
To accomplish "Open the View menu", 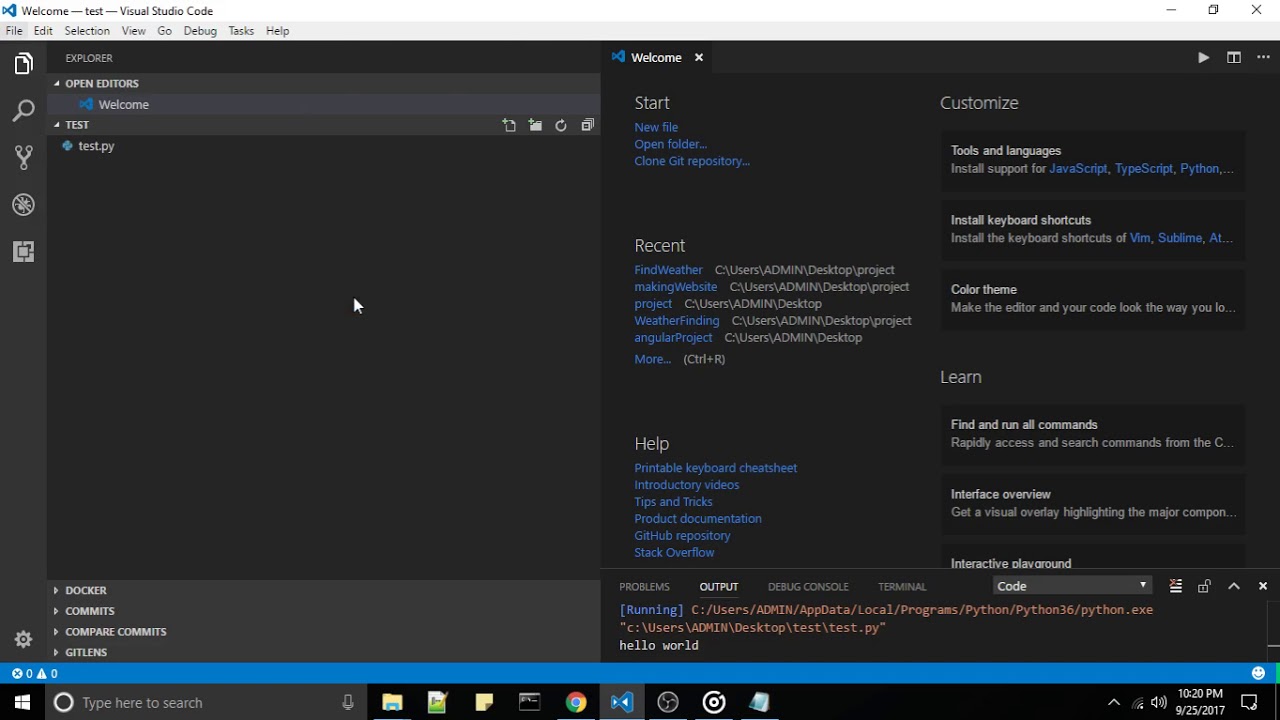I will tap(133, 31).
